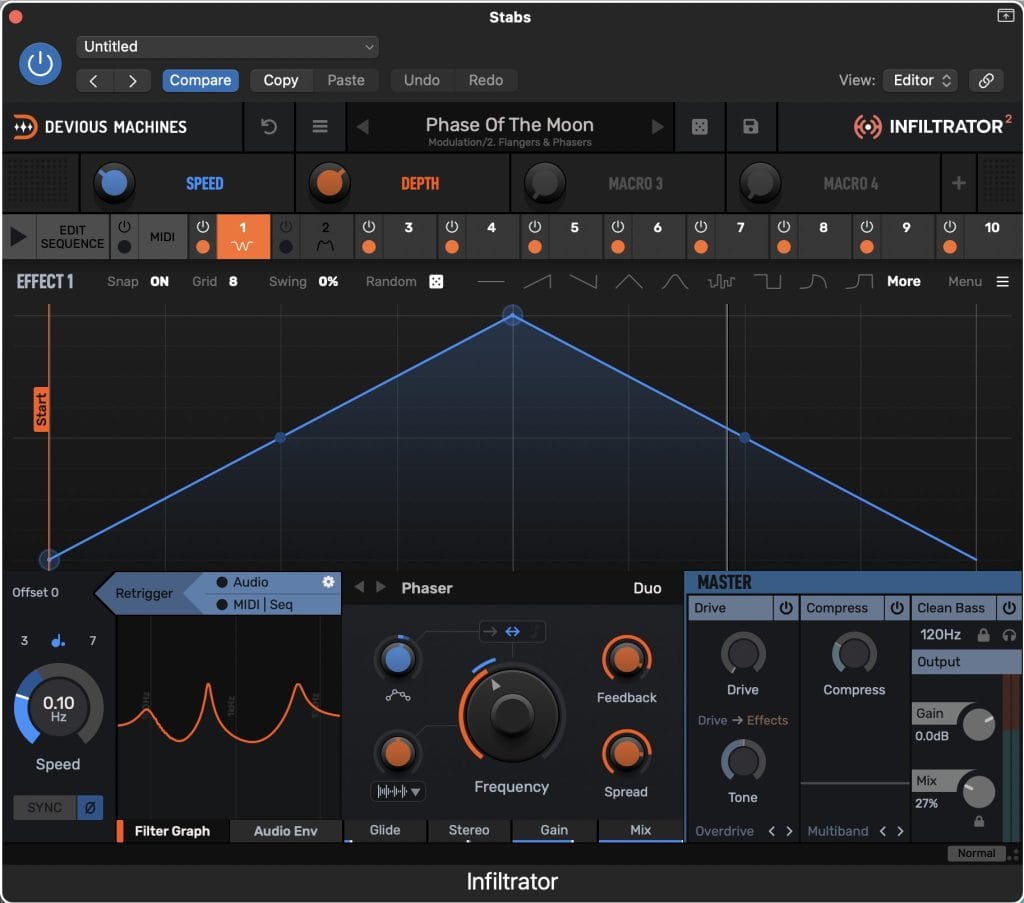Open Retrigger settings gear icon

(x=328, y=581)
